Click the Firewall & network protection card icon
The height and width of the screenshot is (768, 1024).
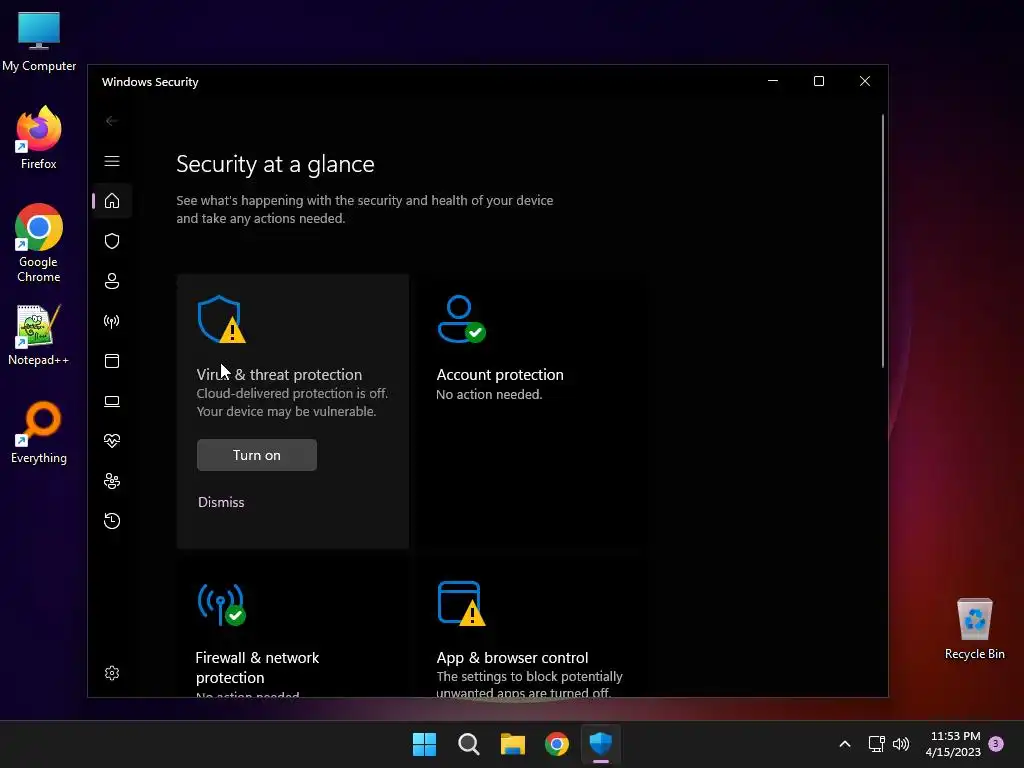tap(221, 604)
